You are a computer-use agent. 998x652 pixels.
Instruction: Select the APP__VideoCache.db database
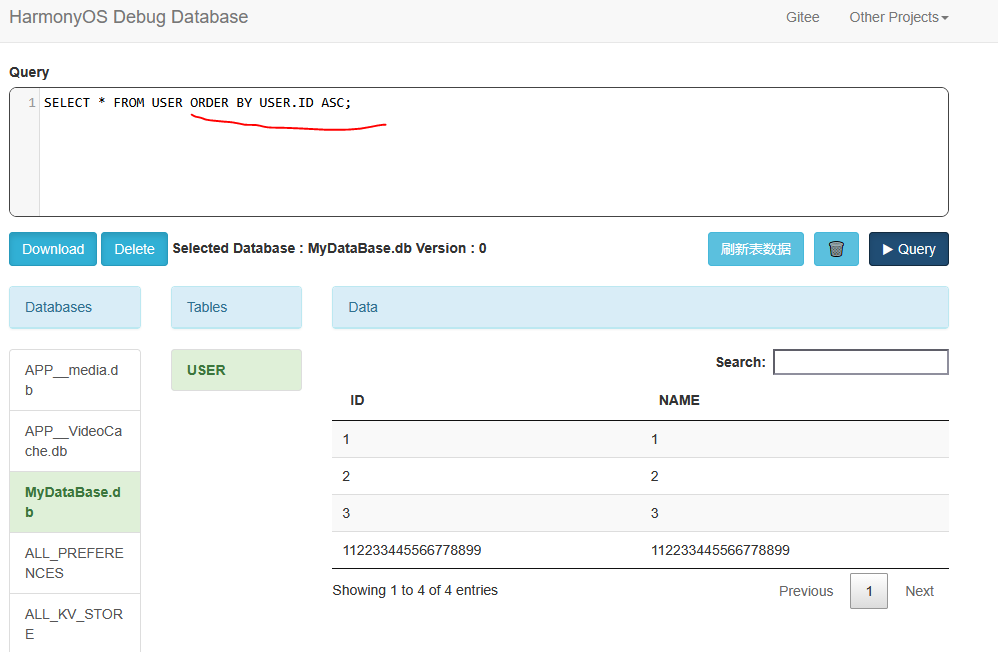tap(74, 441)
